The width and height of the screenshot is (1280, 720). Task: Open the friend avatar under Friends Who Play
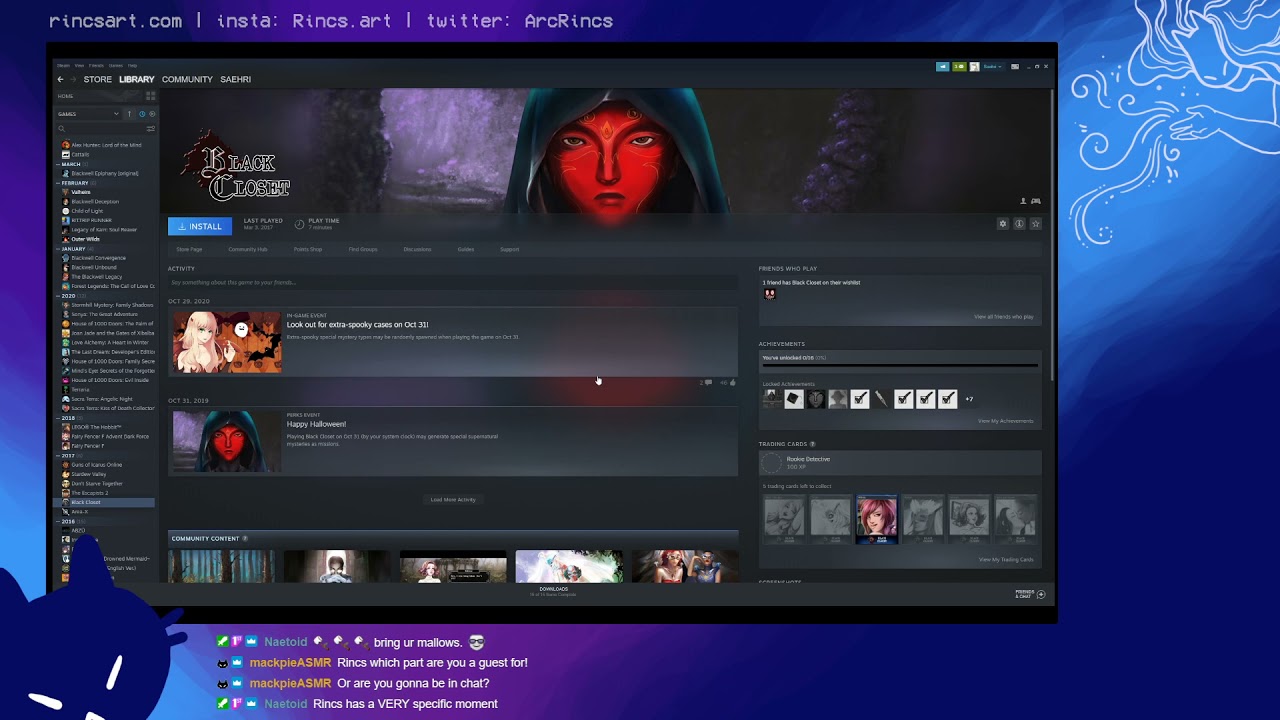point(769,294)
